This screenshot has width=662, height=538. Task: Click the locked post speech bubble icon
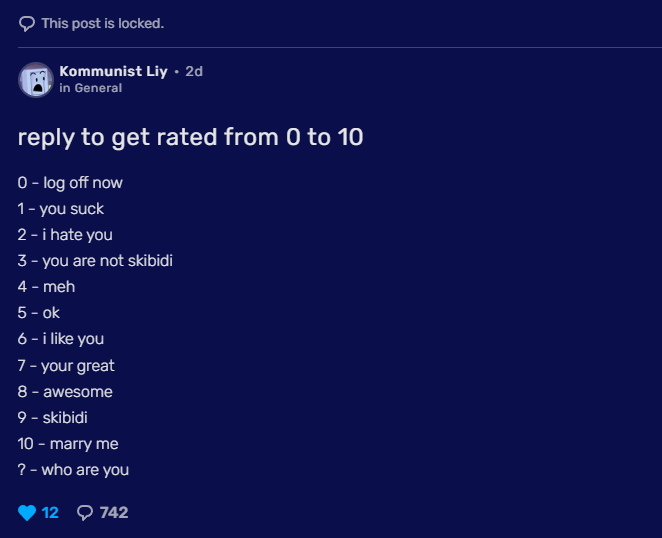pos(27,23)
